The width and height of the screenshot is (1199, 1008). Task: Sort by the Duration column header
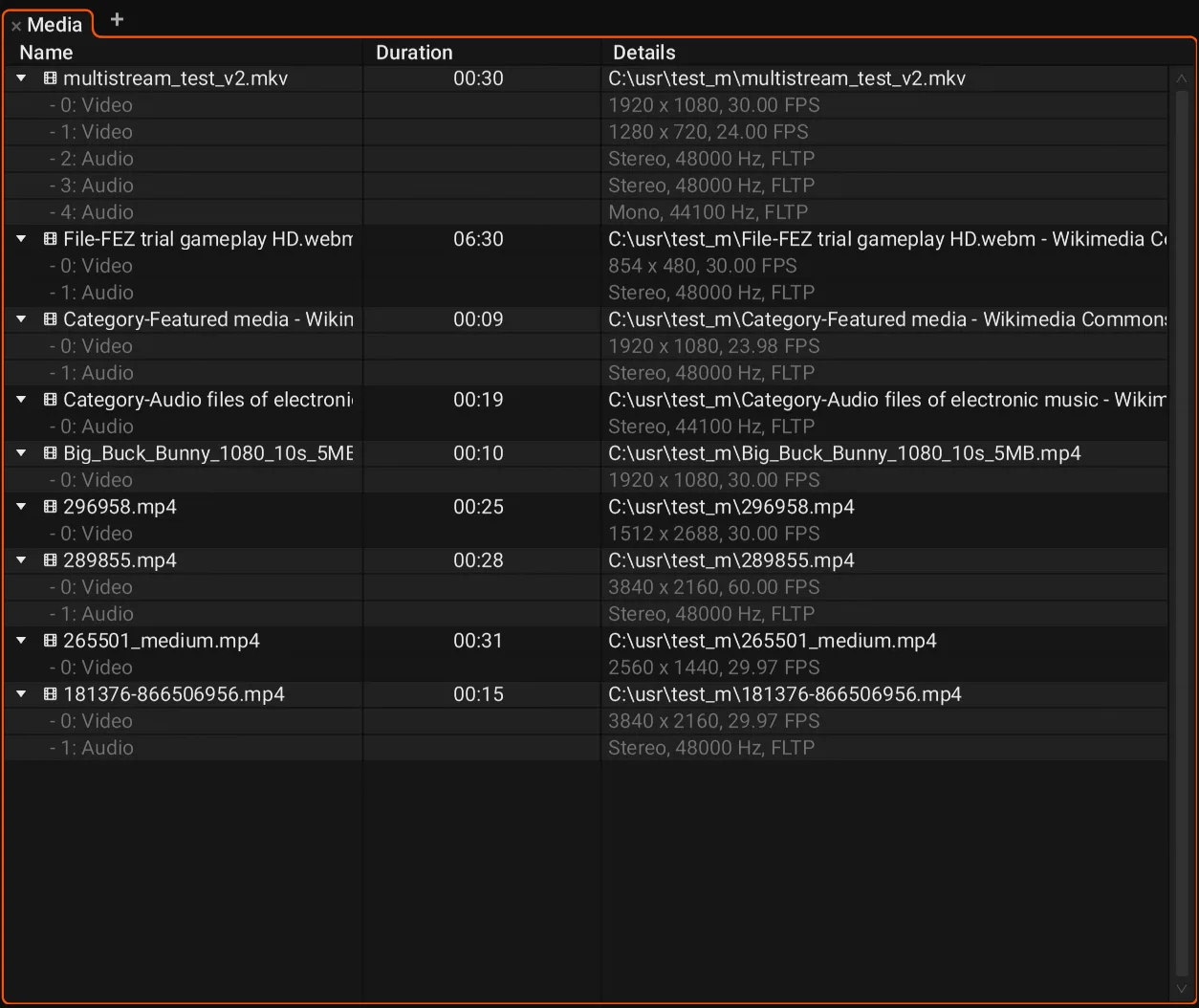click(414, 53)
